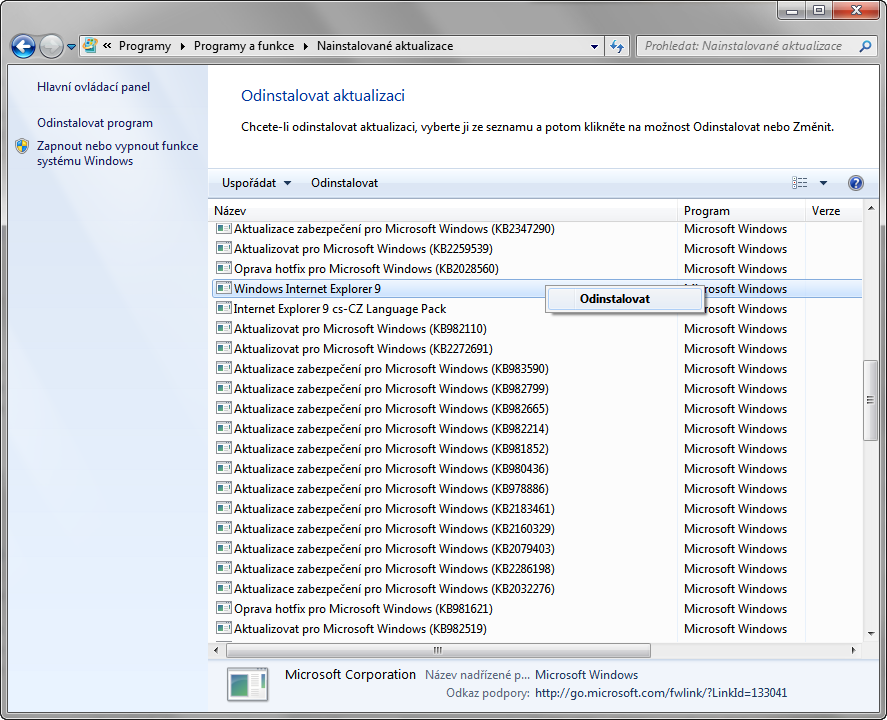Select the KB981852 security update

[537, 449]
